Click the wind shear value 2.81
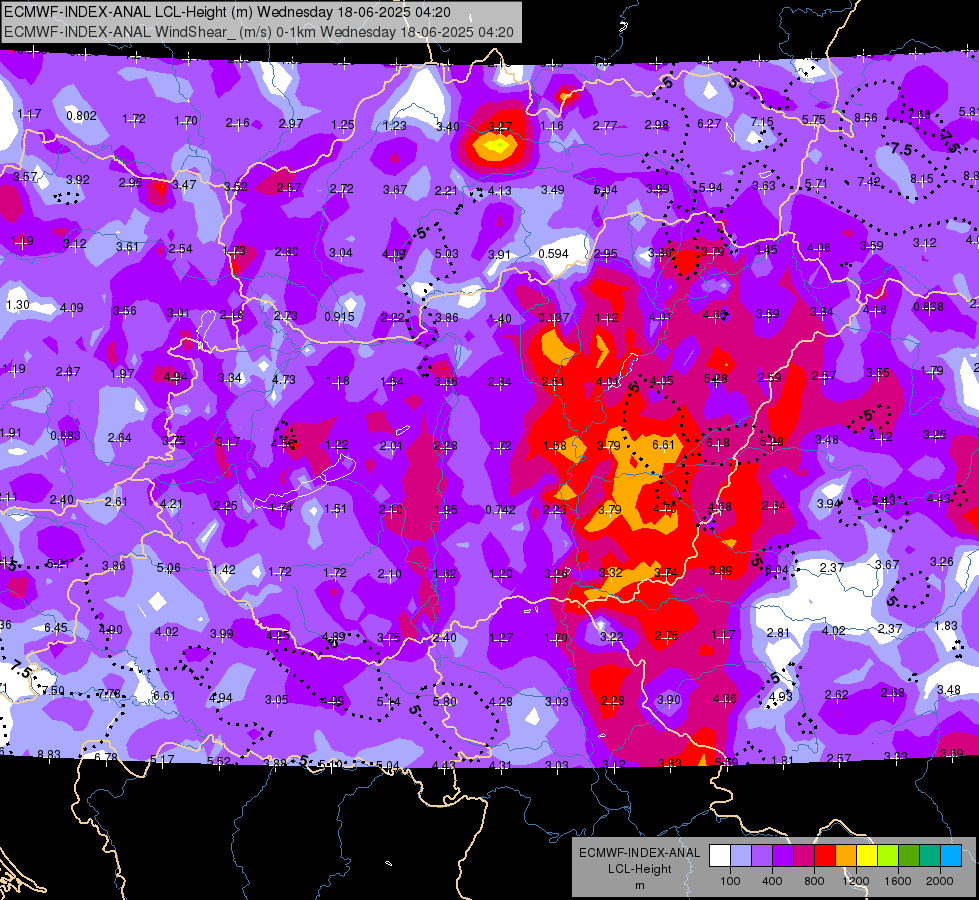This screenshot has width=979, height=900. 778,633
